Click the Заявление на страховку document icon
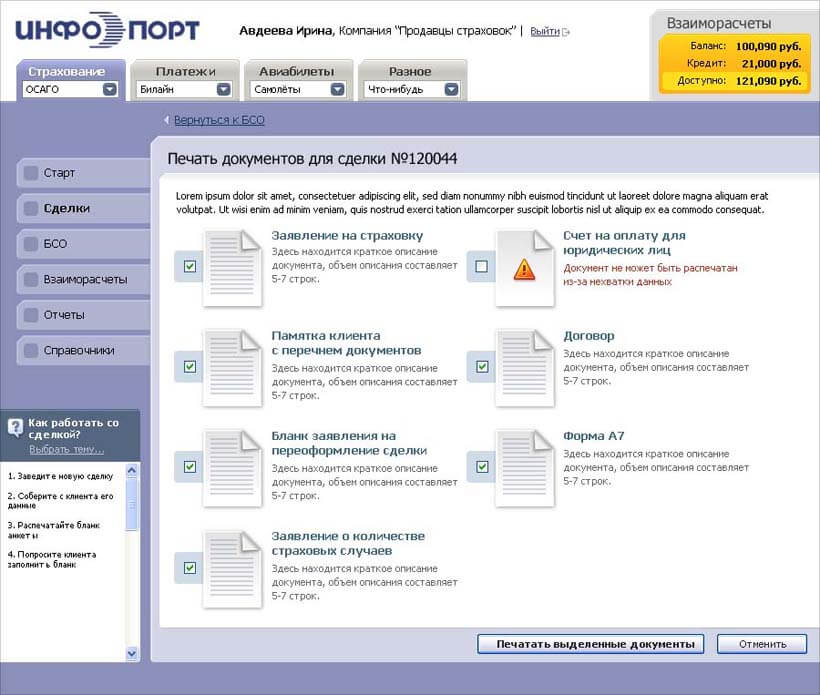 [x=232, y=268]
